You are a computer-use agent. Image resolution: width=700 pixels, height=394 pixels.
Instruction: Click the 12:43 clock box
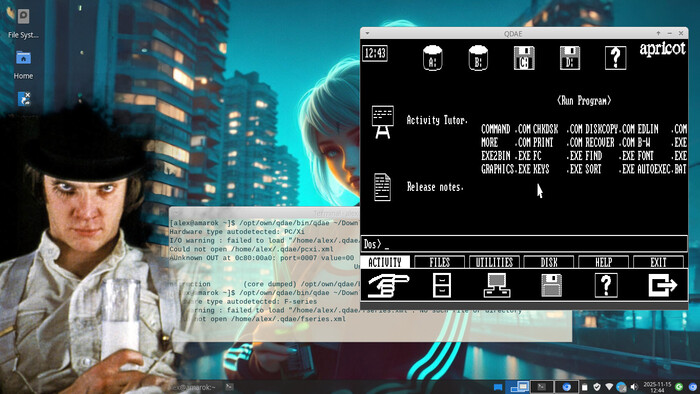click(375, 54)
